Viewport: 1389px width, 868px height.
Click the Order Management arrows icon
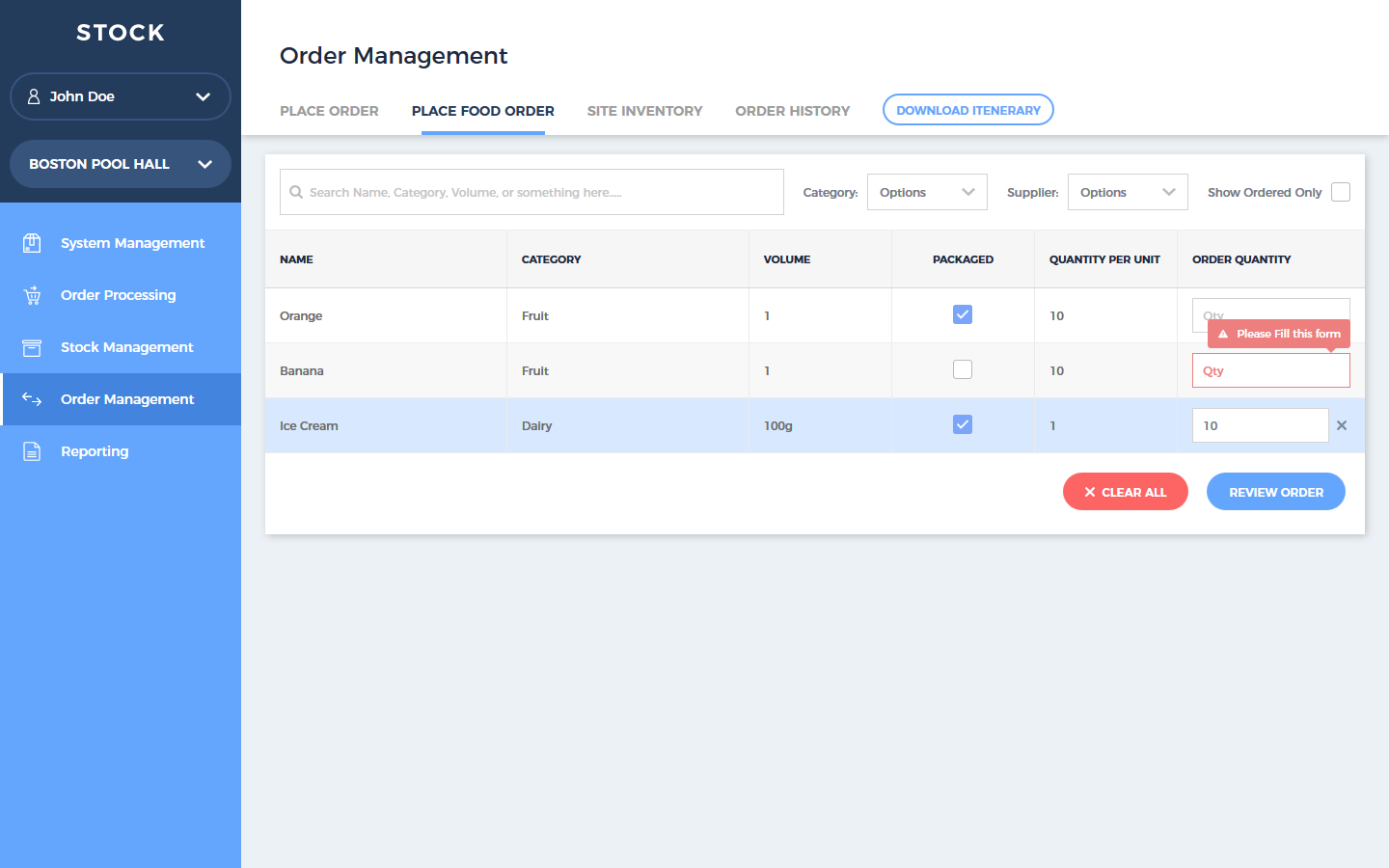click(32, 399)
